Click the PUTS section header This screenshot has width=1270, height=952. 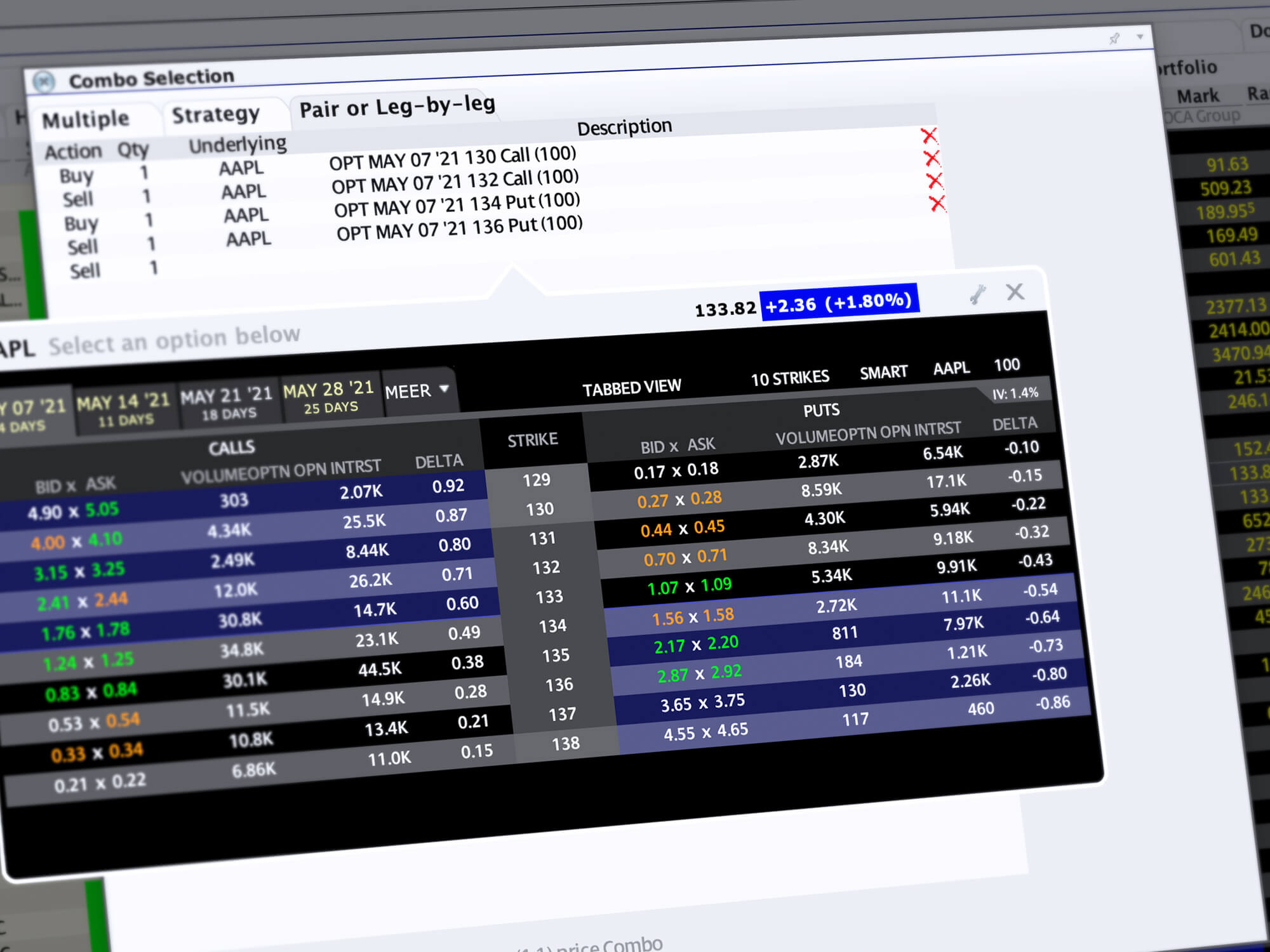822,411
